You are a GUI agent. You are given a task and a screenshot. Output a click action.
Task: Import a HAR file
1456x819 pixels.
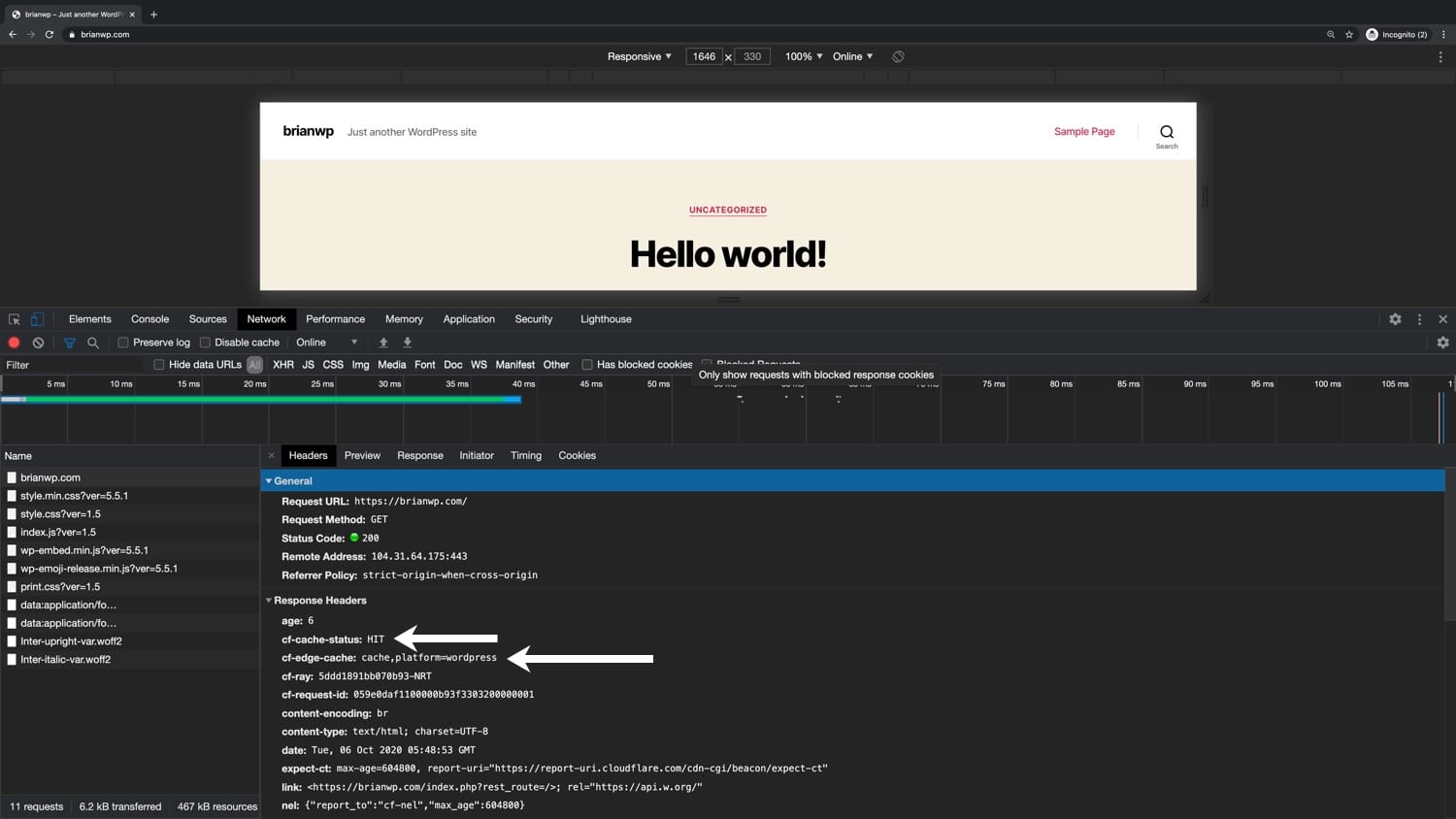pos(383,343)
